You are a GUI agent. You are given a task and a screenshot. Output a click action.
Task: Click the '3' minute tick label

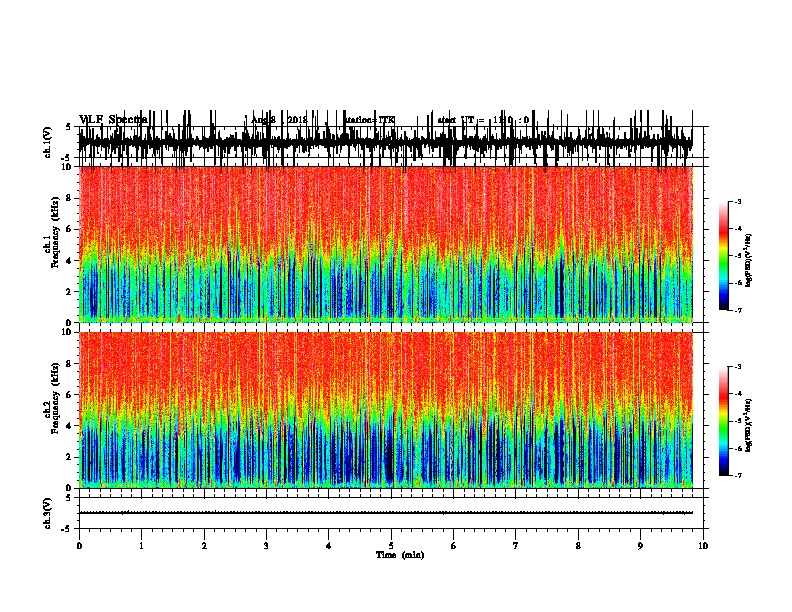[x=266, y=546]
